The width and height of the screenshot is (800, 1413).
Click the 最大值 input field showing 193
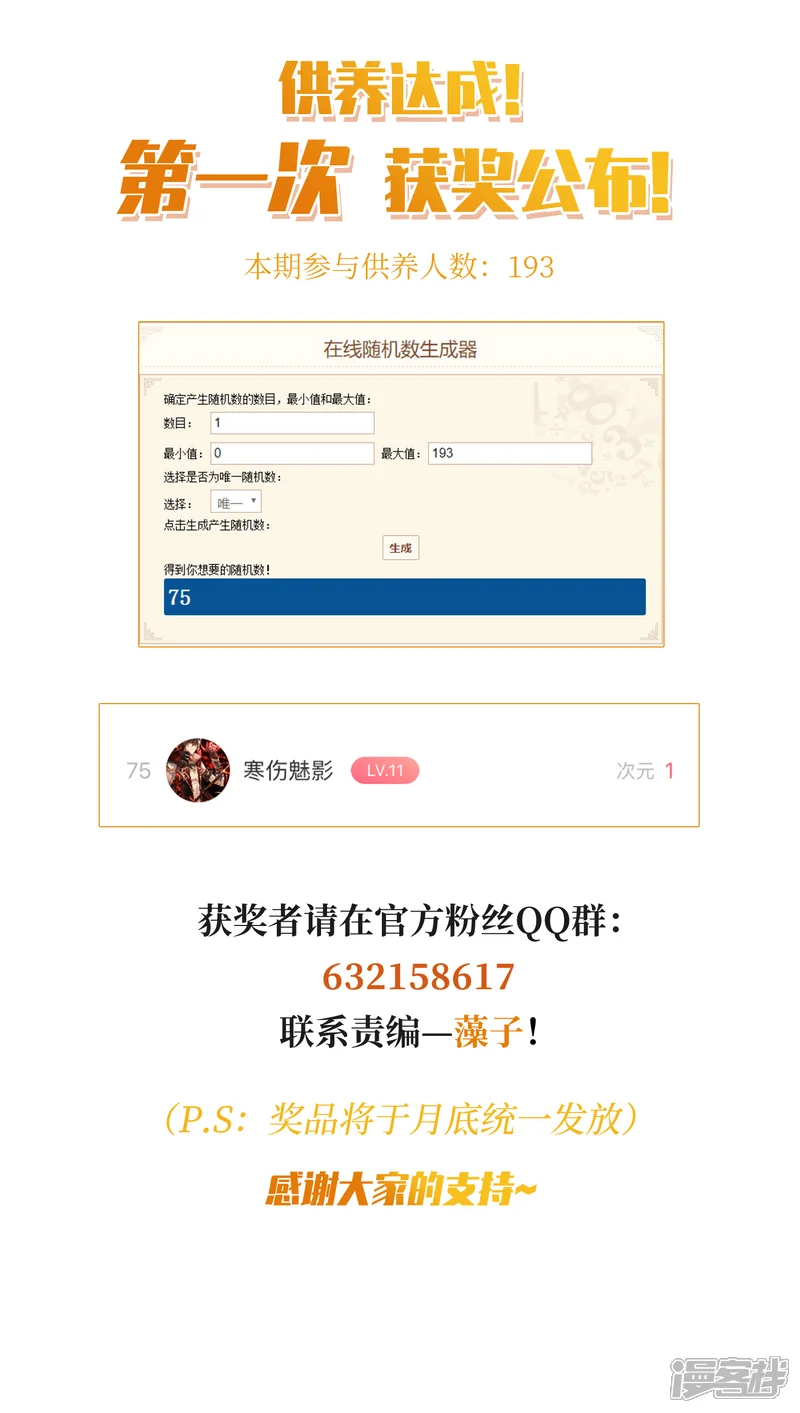click(510, 453)
